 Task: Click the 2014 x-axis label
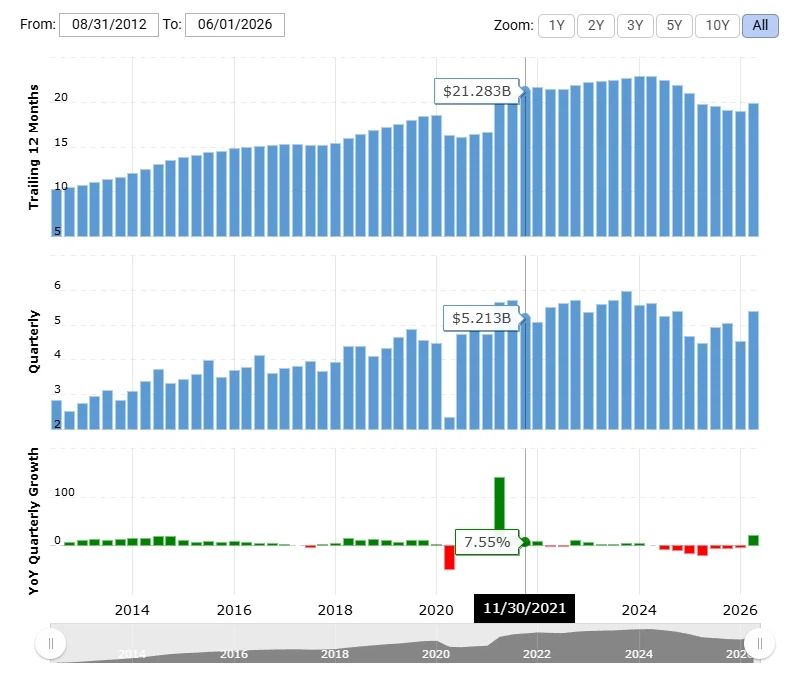132,610
